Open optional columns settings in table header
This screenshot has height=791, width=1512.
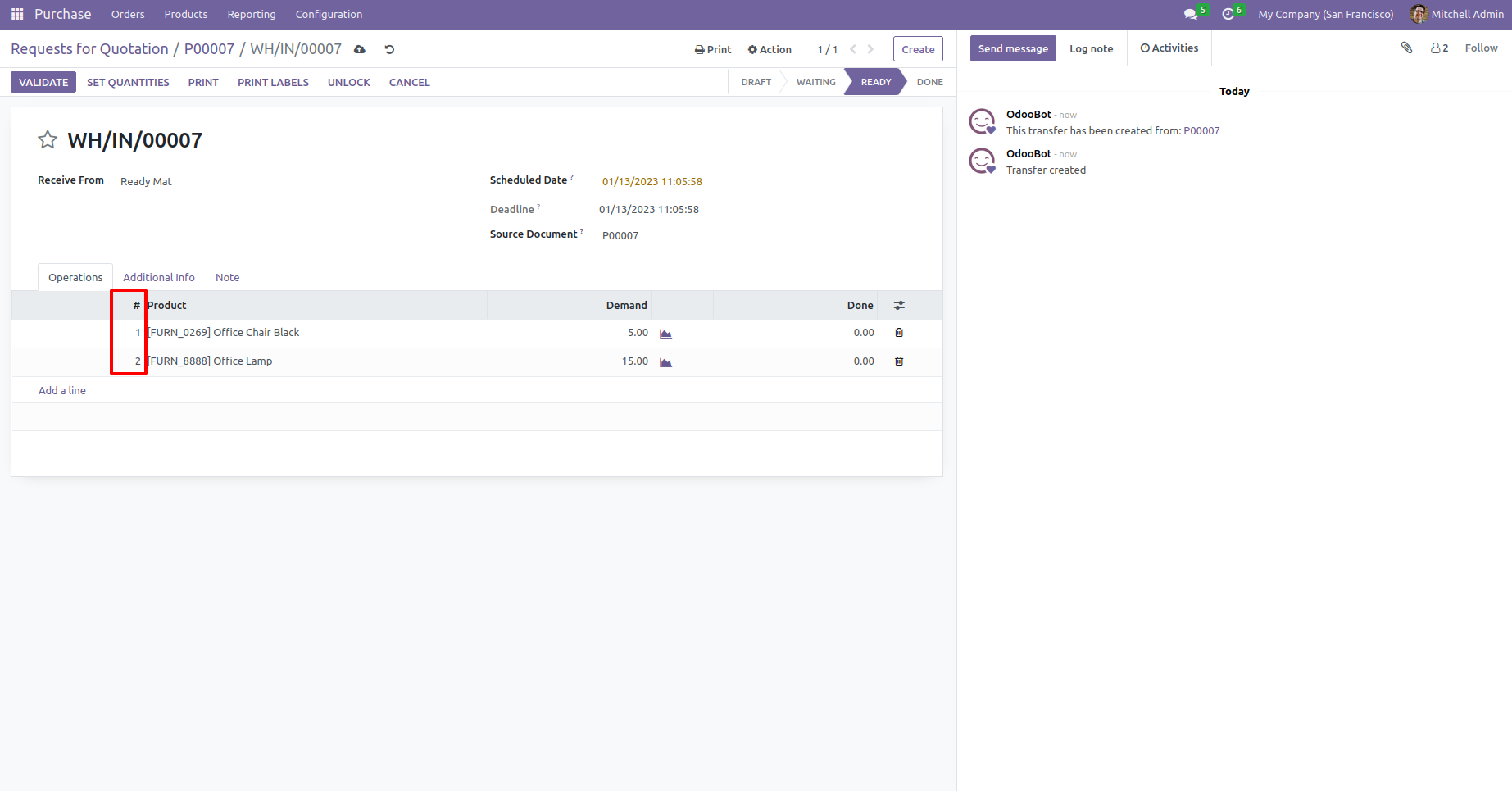click(899, 305)
